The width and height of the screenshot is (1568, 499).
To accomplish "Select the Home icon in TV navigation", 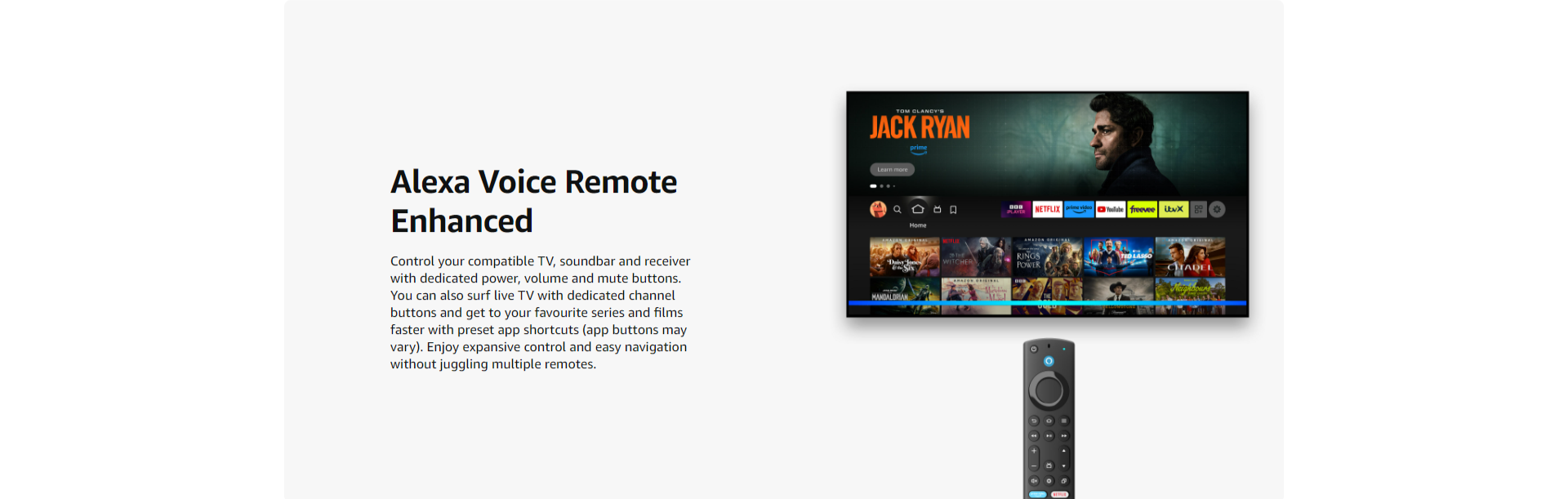I will [918, 209].
